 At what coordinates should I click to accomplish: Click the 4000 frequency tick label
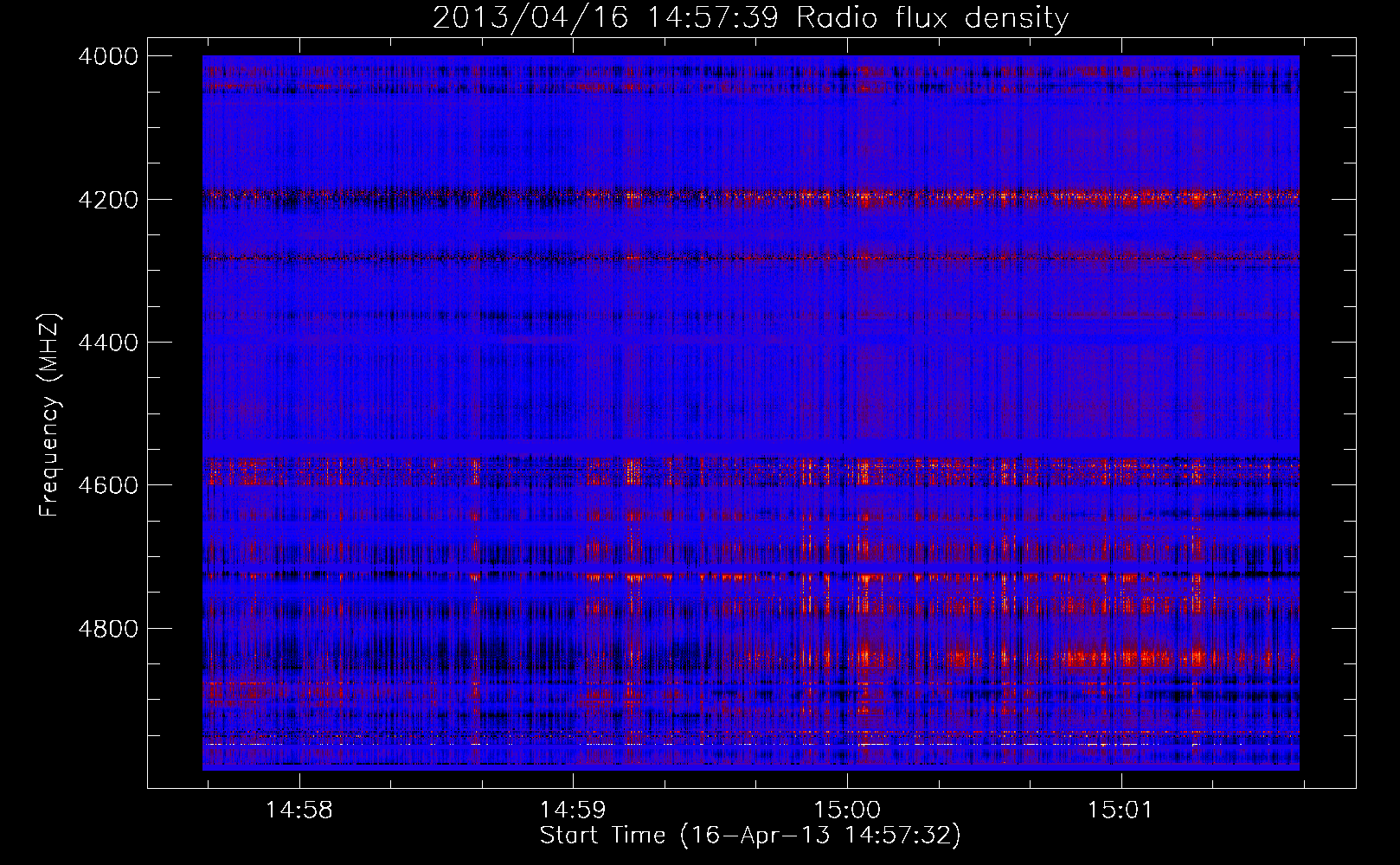tap(108, 56)
